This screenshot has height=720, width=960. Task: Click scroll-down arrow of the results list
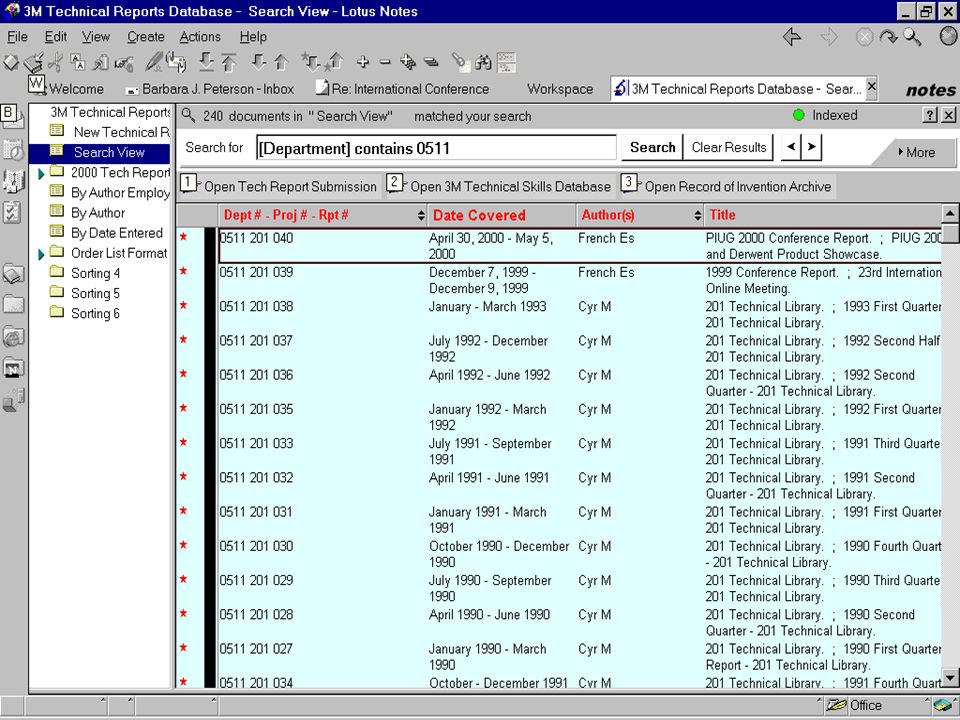[x=950, y=677]
